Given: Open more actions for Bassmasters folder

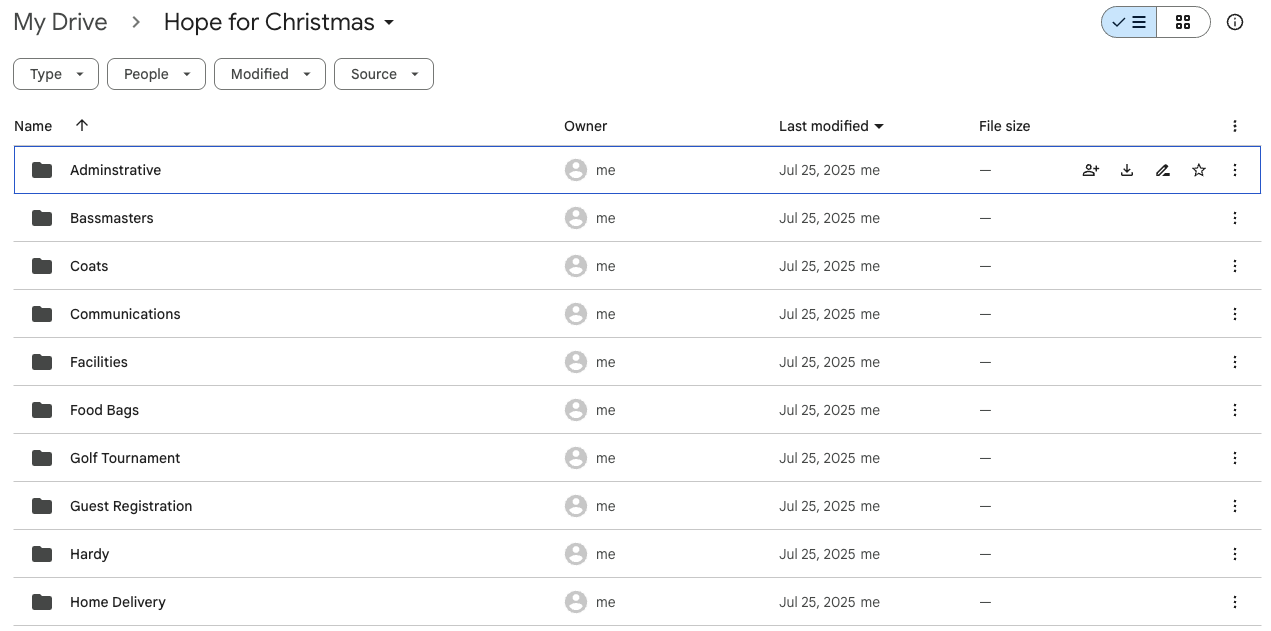Looking at the screenshot, I should (x=1235, y=218).
